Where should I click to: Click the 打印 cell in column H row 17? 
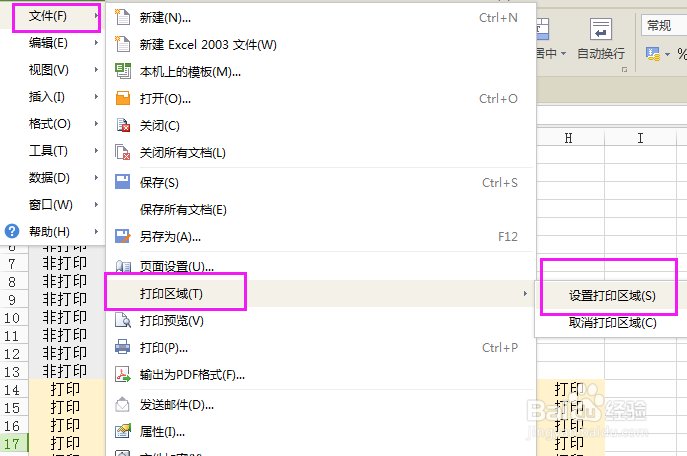[570, 443]
